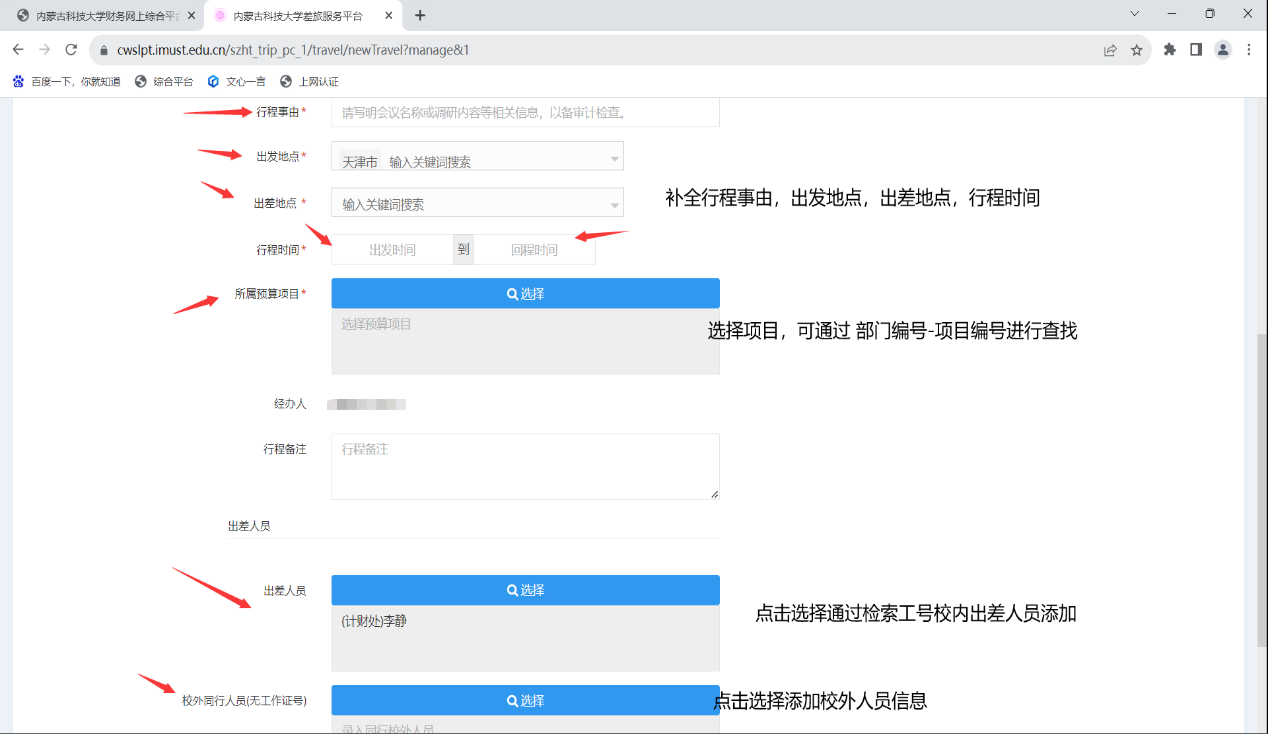Click the 行程事由 input field
This screenshot has width=1268, height=734.
[x=525, y=113]
